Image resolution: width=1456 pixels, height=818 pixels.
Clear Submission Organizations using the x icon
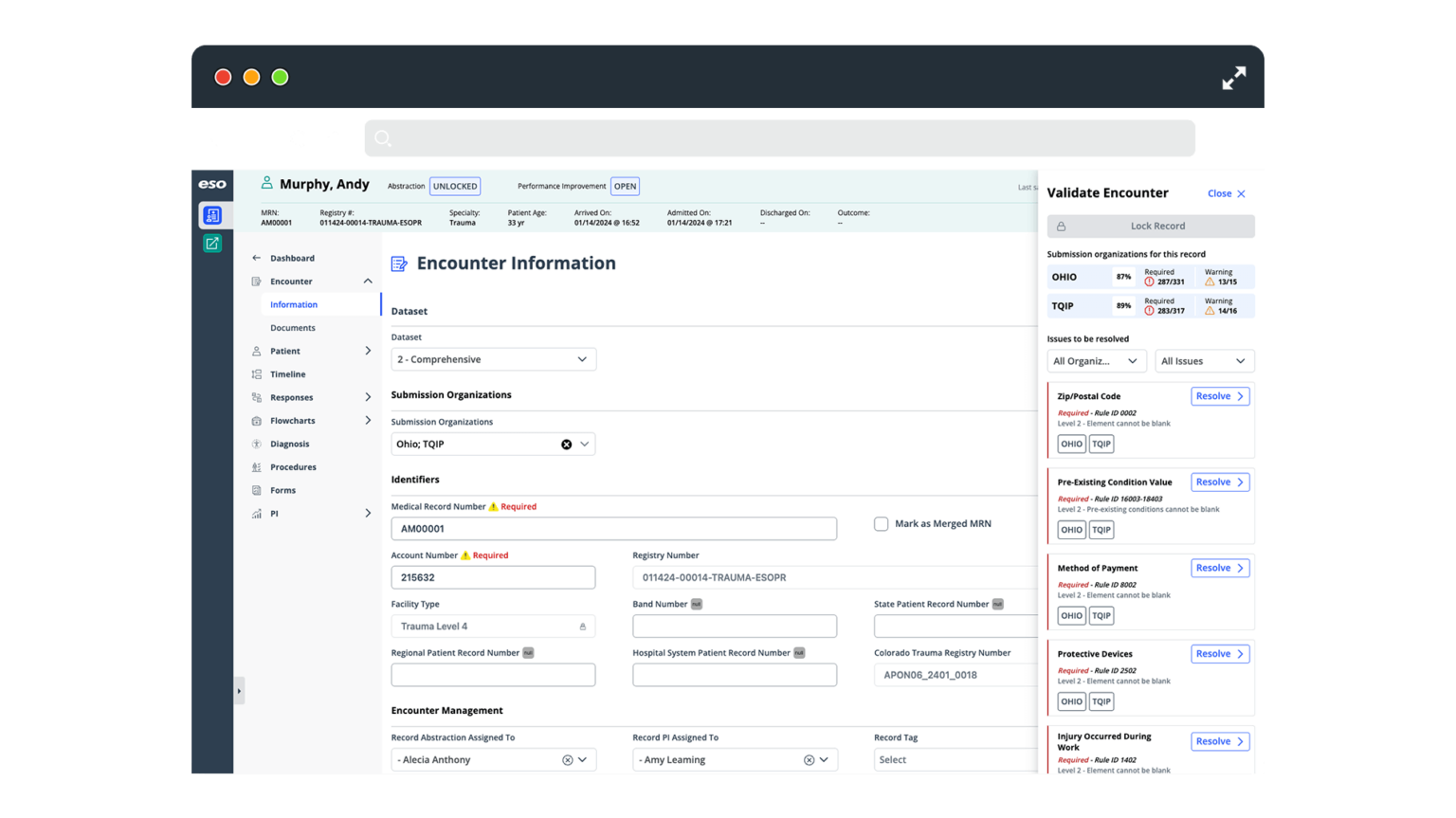coord(567,444)
